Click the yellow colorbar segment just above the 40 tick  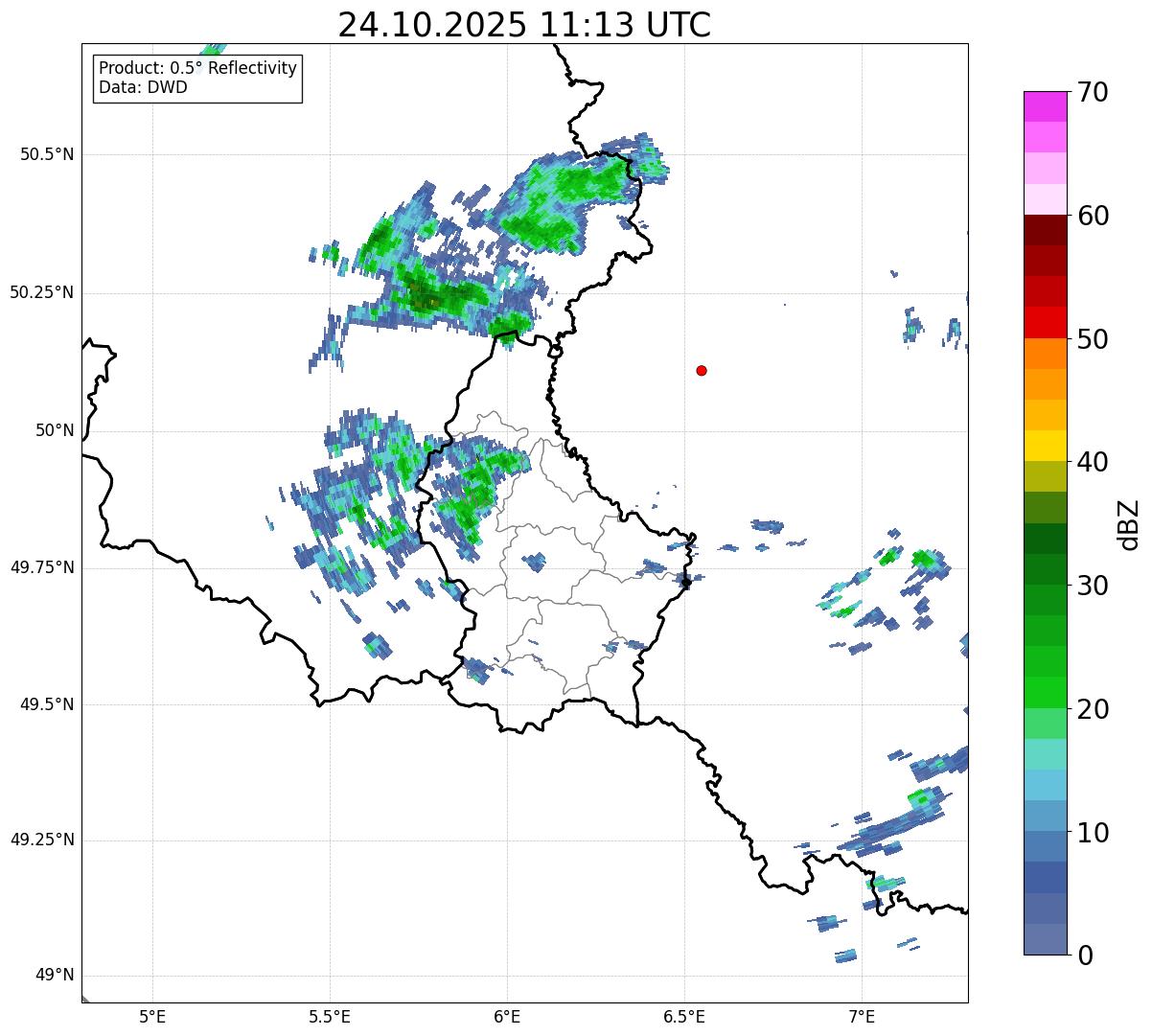[1045, 446]
